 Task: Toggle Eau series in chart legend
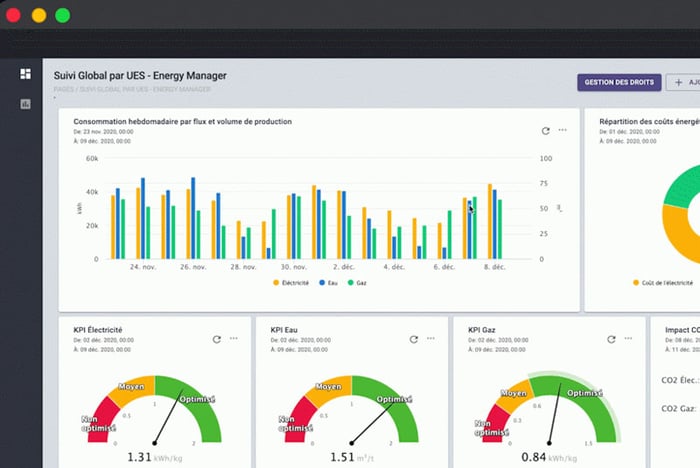coord(328,283)
